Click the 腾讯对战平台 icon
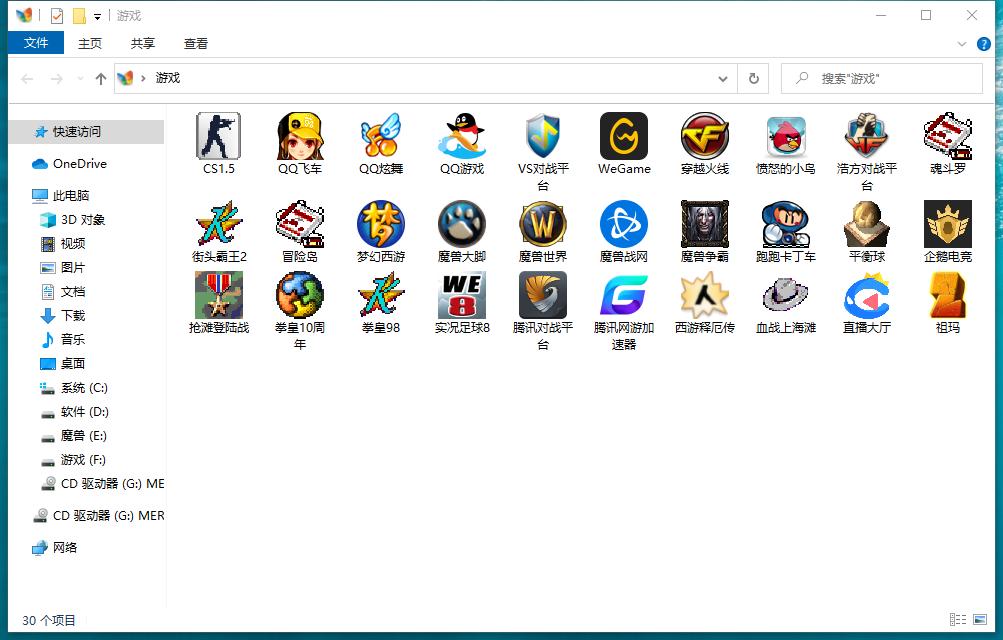This screenshot has width=1003, height=640. (x=543, y=295)
